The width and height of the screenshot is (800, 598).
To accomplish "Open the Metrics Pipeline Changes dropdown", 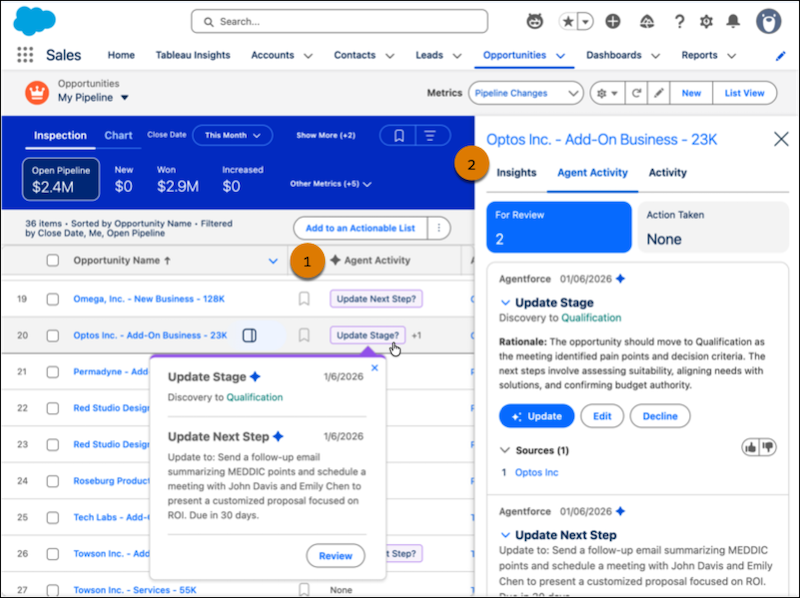I will click(x=526, y=93).
